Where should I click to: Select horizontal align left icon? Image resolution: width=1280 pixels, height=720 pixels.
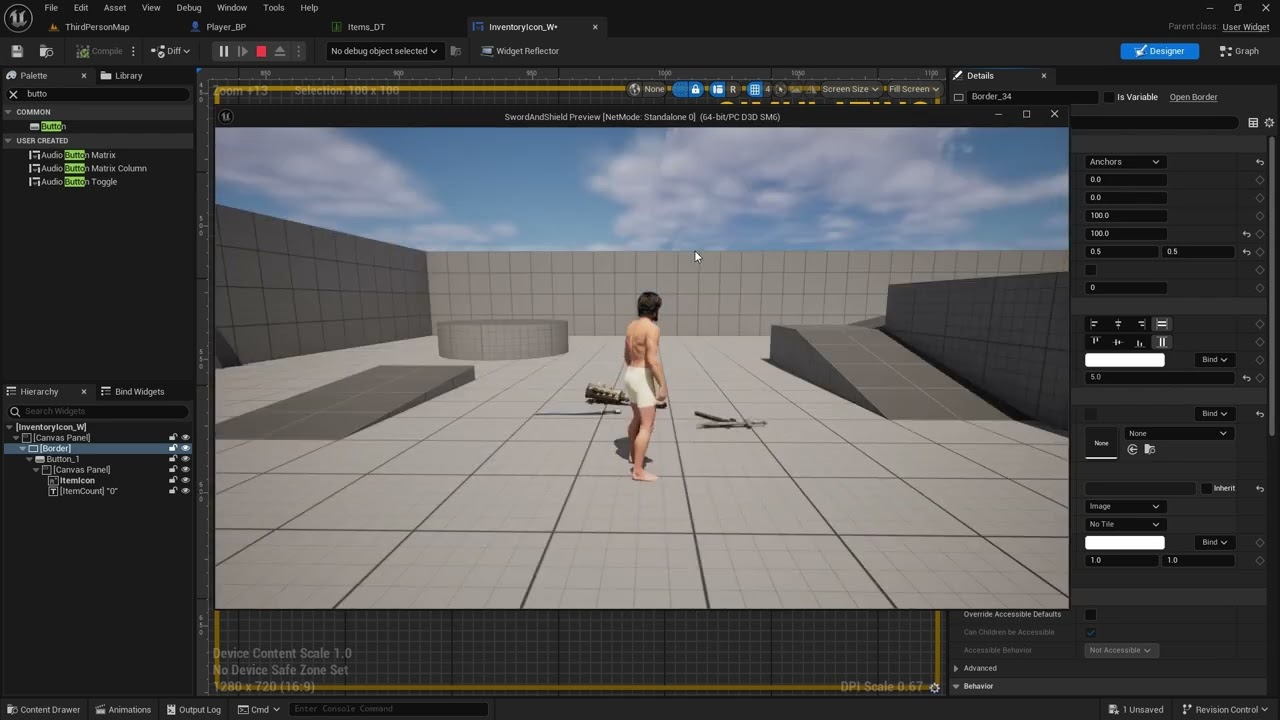click(1094, 324)
